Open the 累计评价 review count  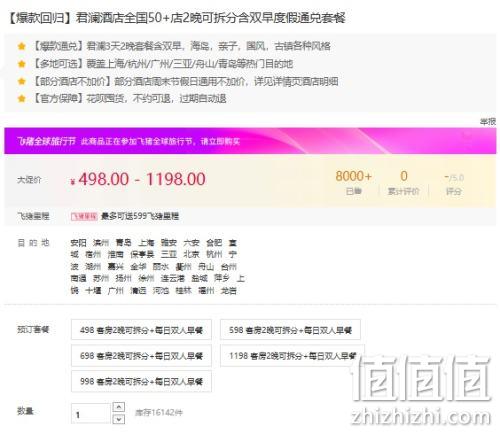[x=404, y=183]
